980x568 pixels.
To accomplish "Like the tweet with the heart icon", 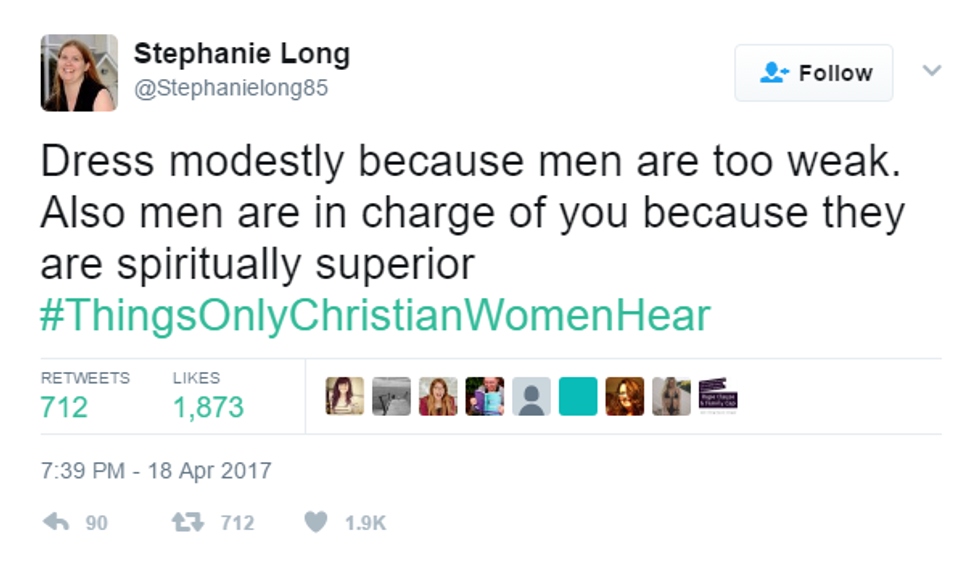I will coord(316,523).
